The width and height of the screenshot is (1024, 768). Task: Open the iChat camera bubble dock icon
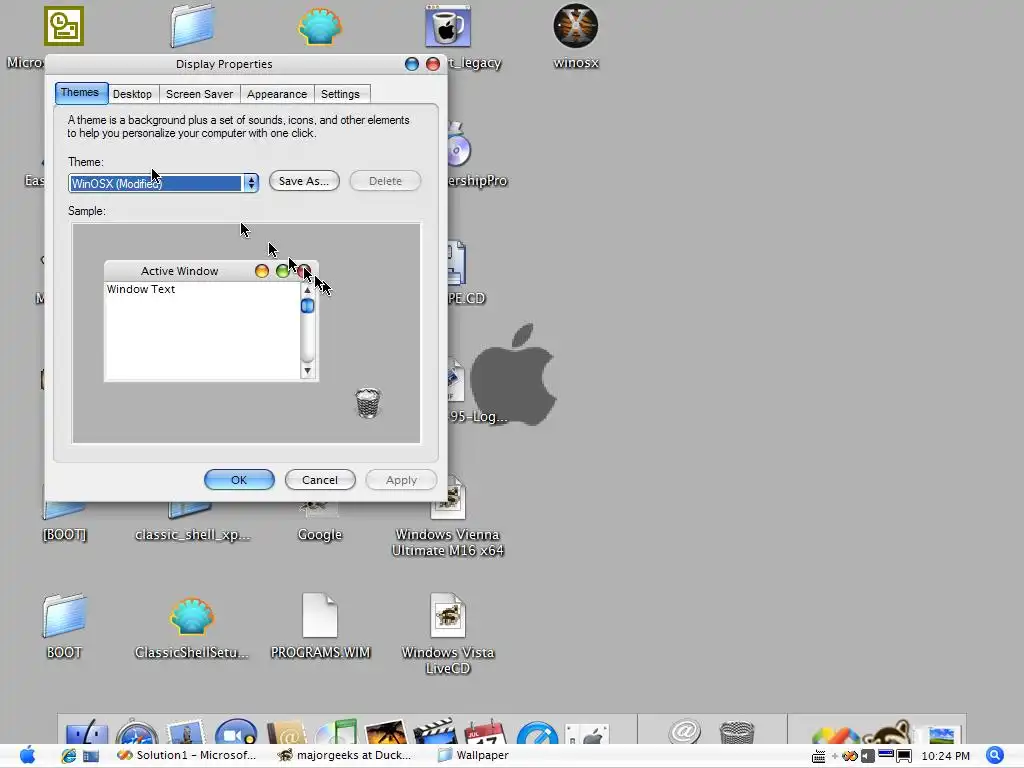click(x=236, y=731)
